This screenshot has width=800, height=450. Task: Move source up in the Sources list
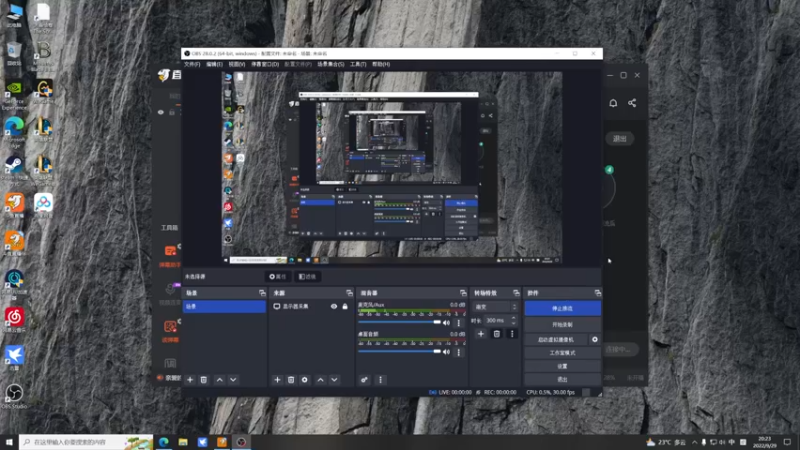coord(320,380)
